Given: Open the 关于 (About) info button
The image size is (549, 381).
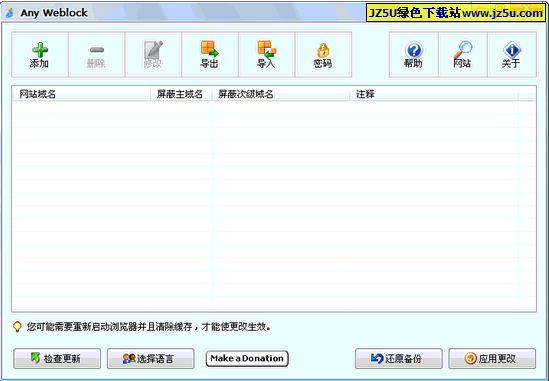Looking at the screenshot, I should click(x=512, y=55).
